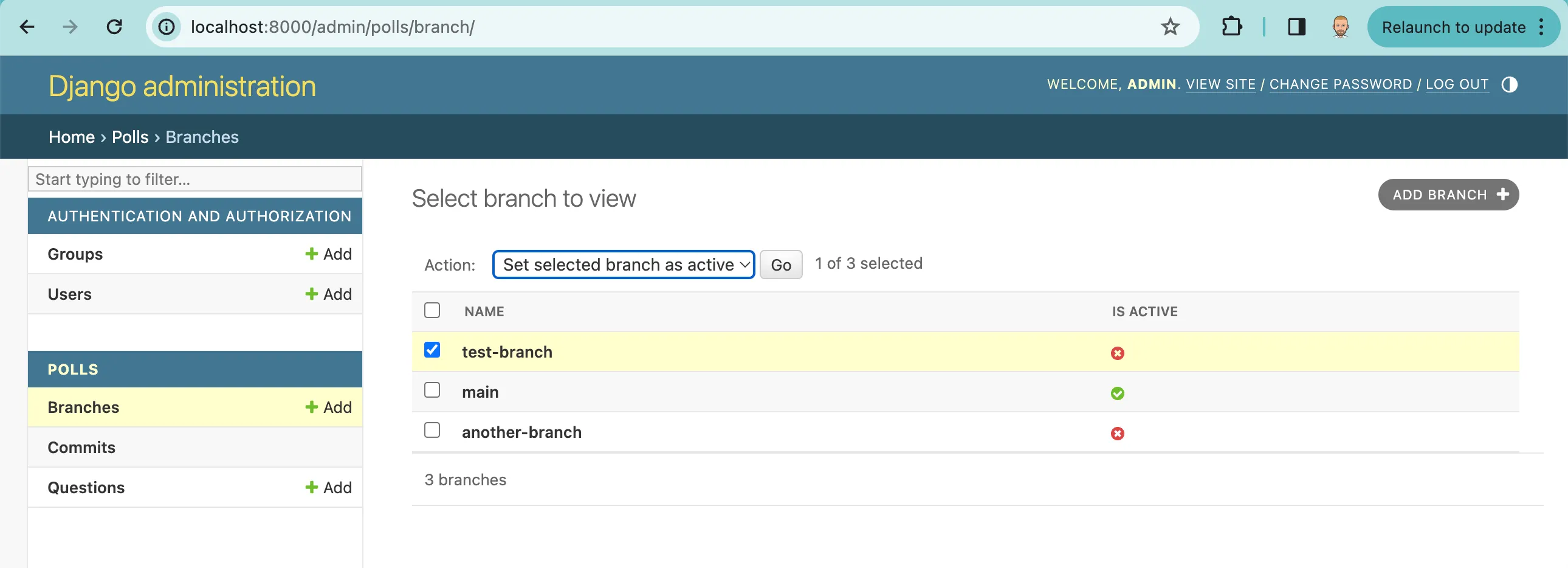Open Chrome's three-dot menu

tap(1542, 26)
